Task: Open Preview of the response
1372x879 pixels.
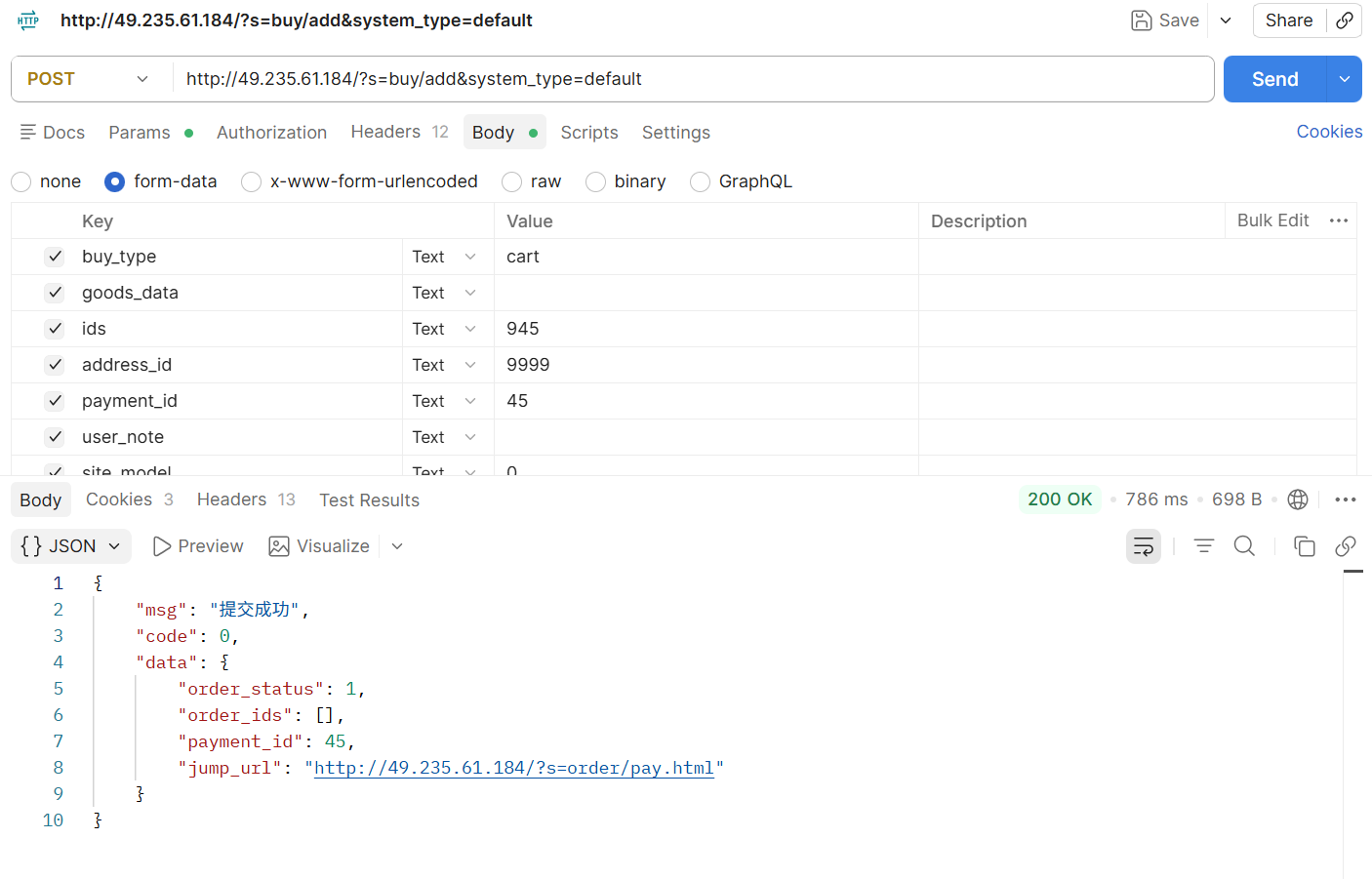Action: click(198, 546)
